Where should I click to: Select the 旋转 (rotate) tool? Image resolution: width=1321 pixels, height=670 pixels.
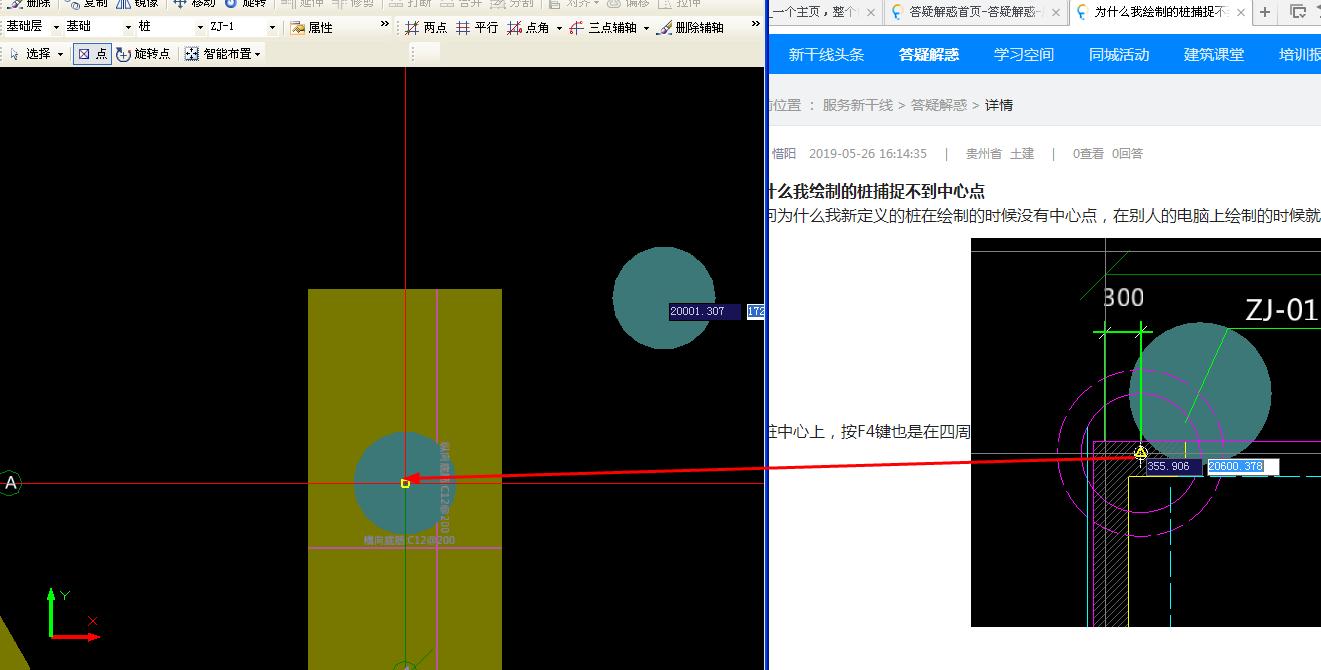246,4
